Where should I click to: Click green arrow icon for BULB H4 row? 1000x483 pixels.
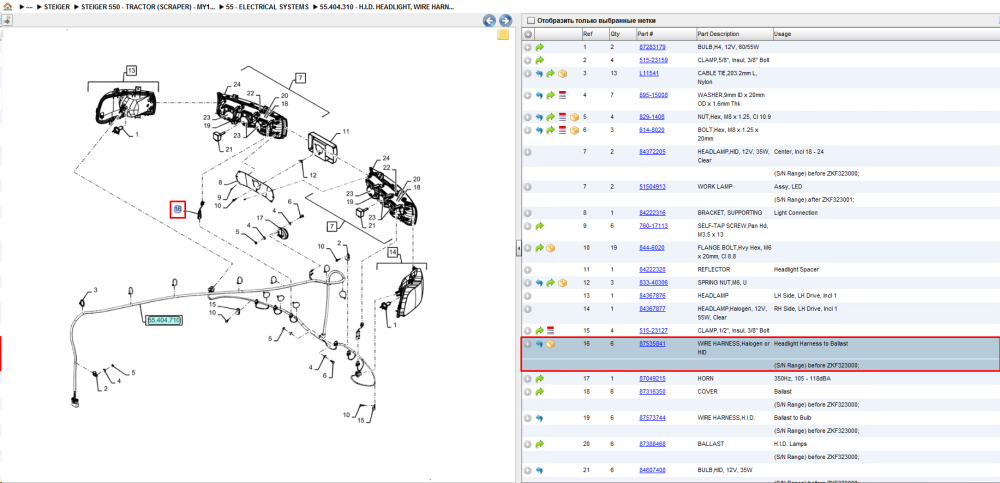pos(540,47)
